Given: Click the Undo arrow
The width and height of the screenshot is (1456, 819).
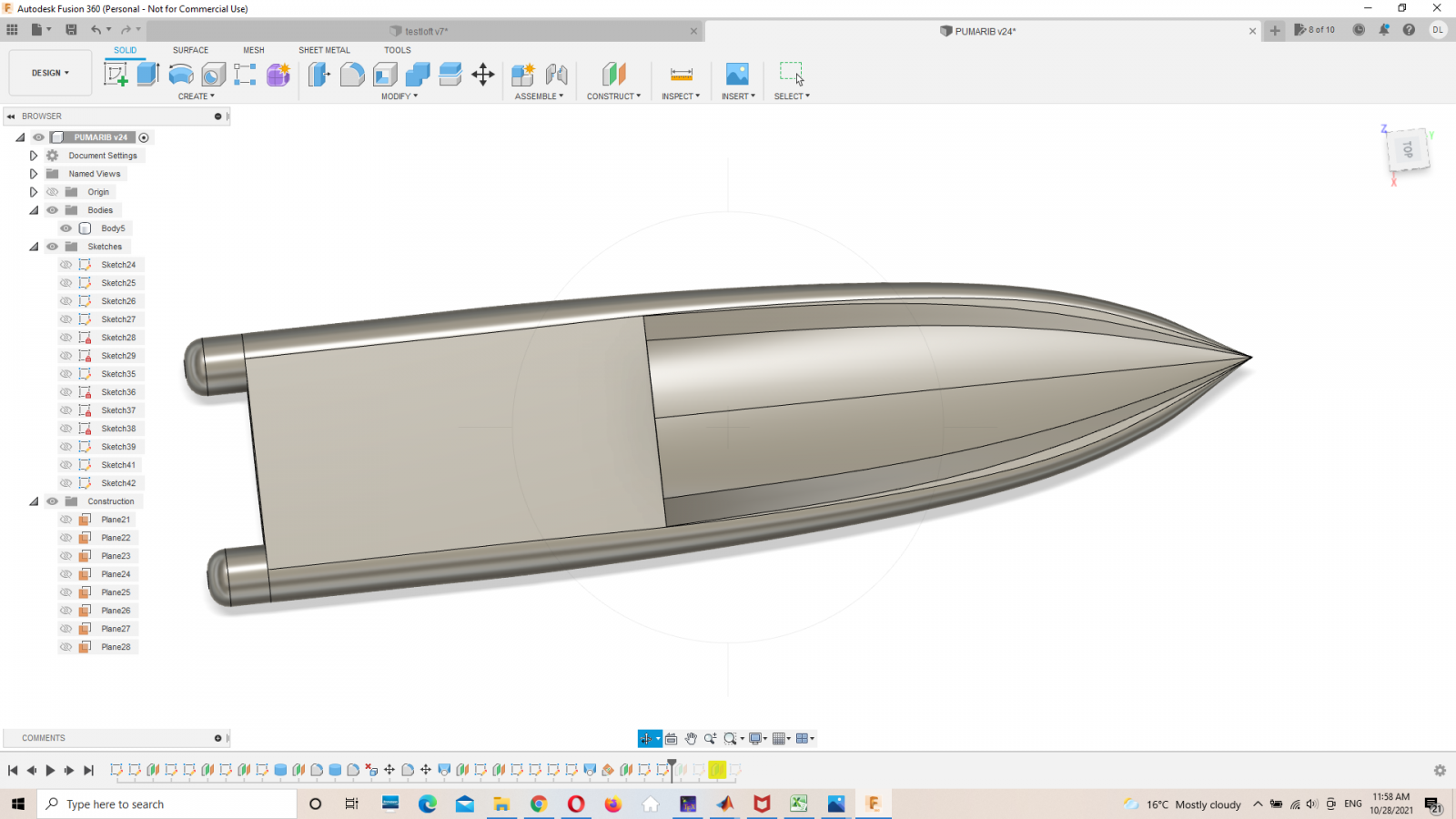Looking at the screenshot, I should [96, 30].
